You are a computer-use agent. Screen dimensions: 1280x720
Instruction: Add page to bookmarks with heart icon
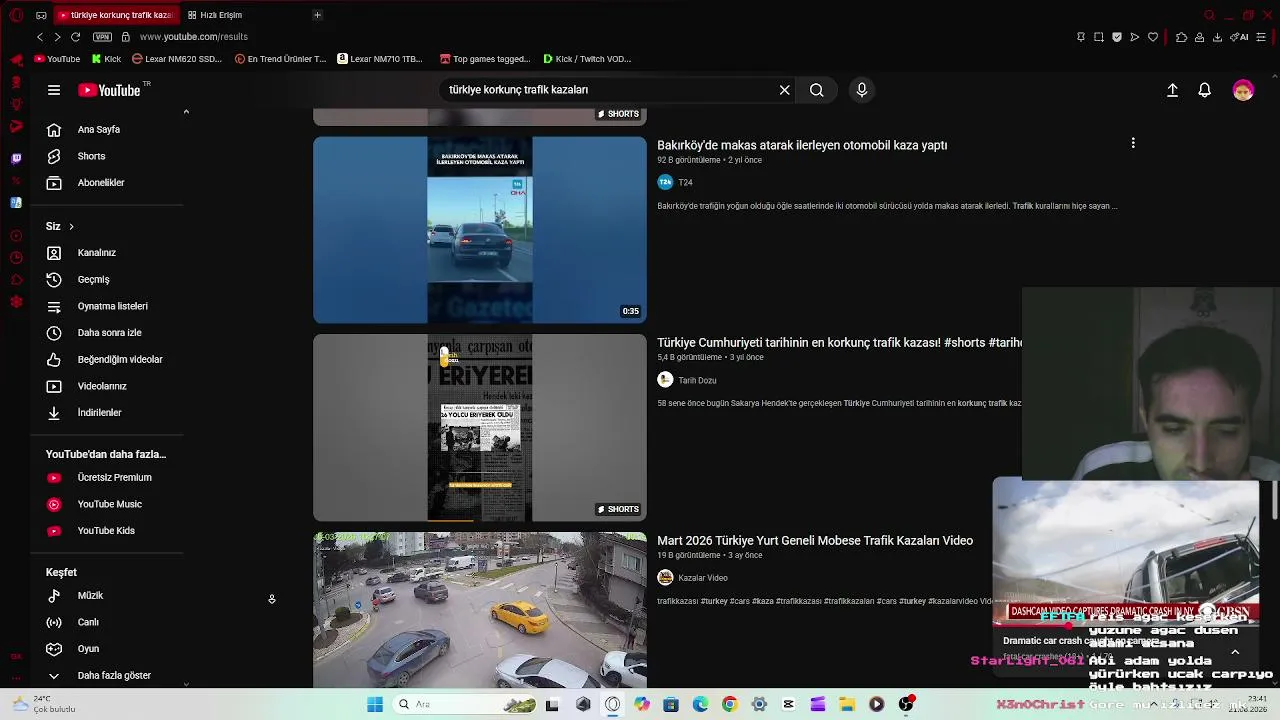click(1153, 37)
